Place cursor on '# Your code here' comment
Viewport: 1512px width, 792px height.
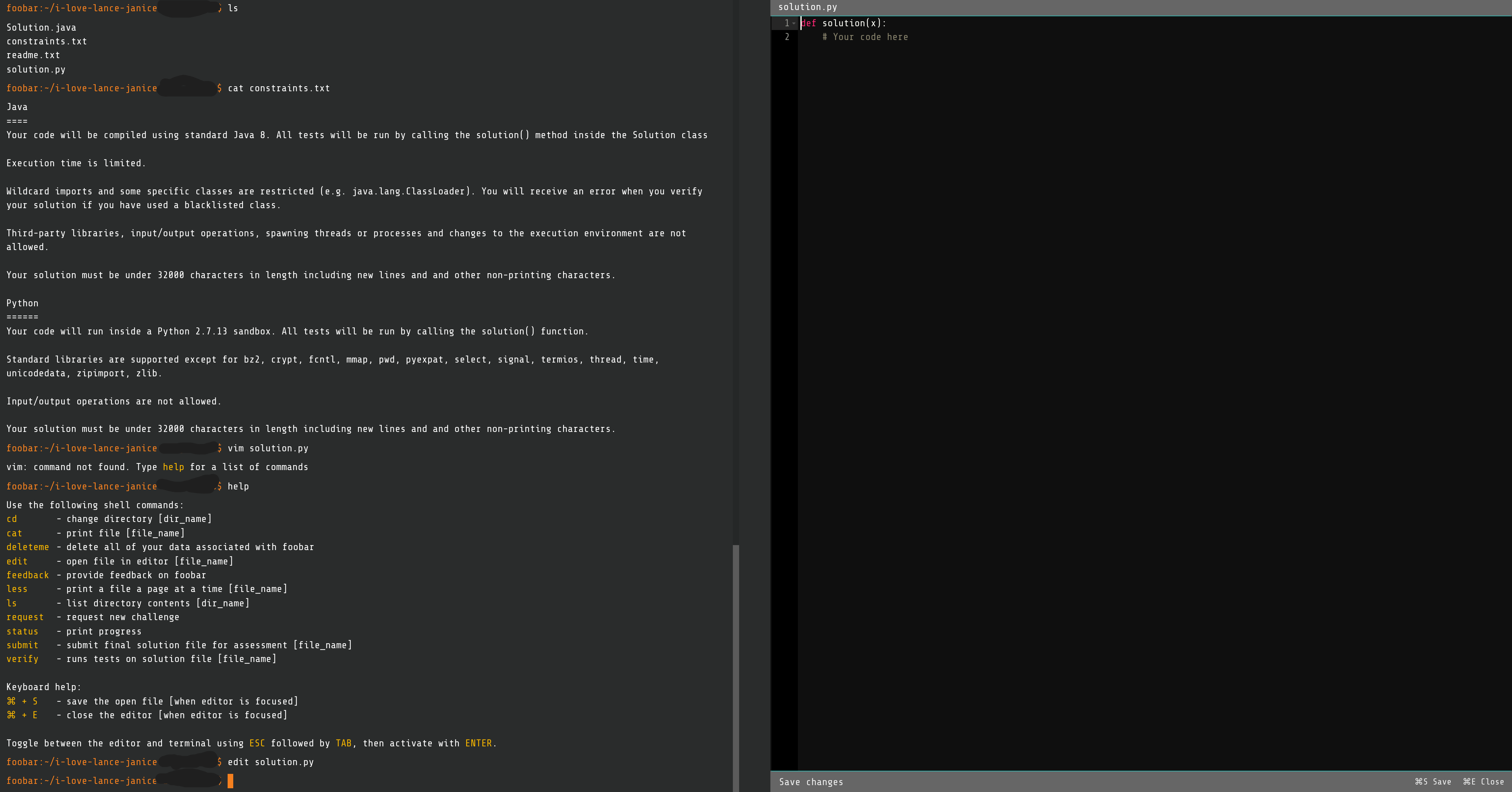864,37
